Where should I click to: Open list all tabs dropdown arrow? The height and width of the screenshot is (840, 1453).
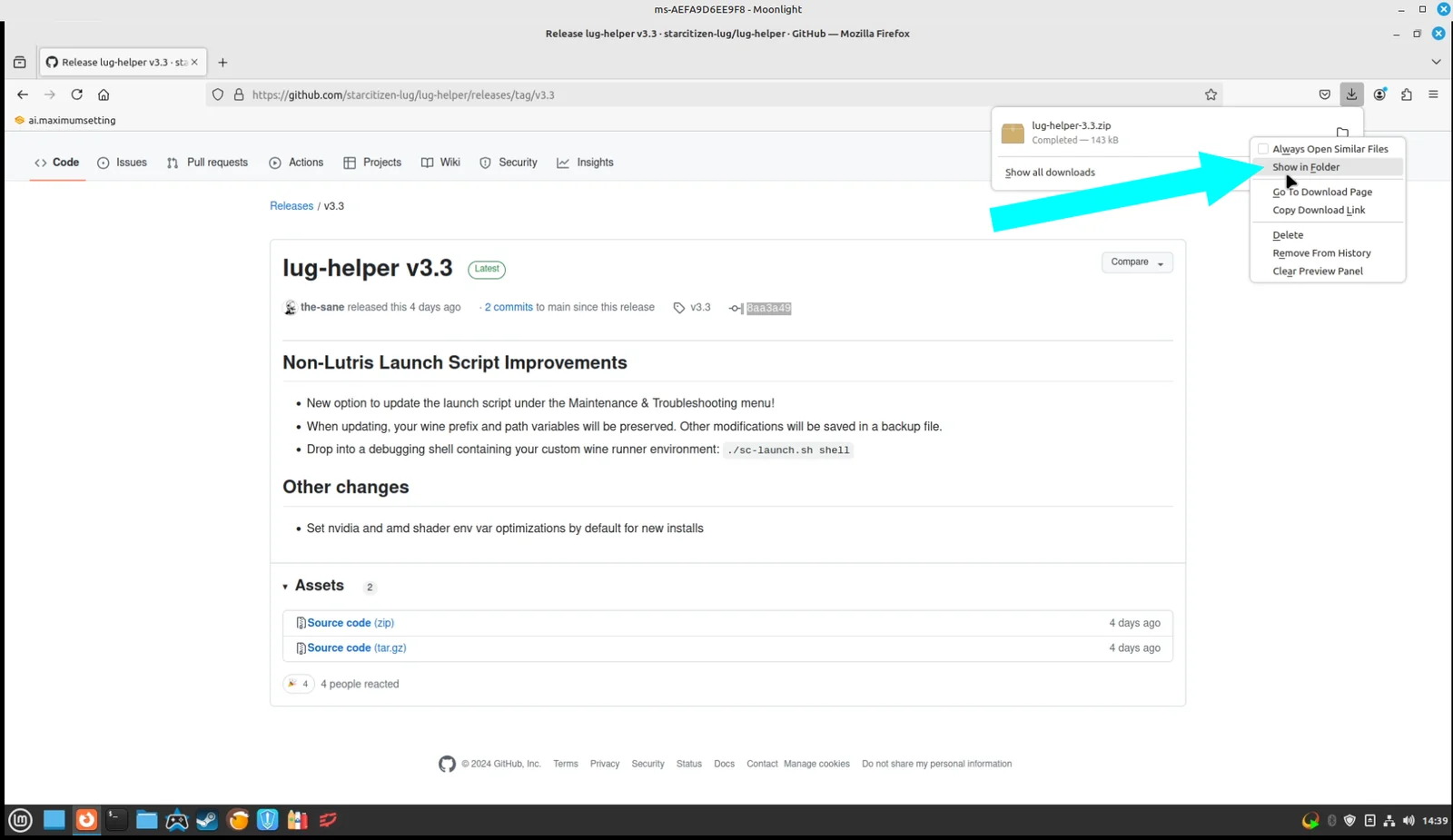click(1436, 63)
